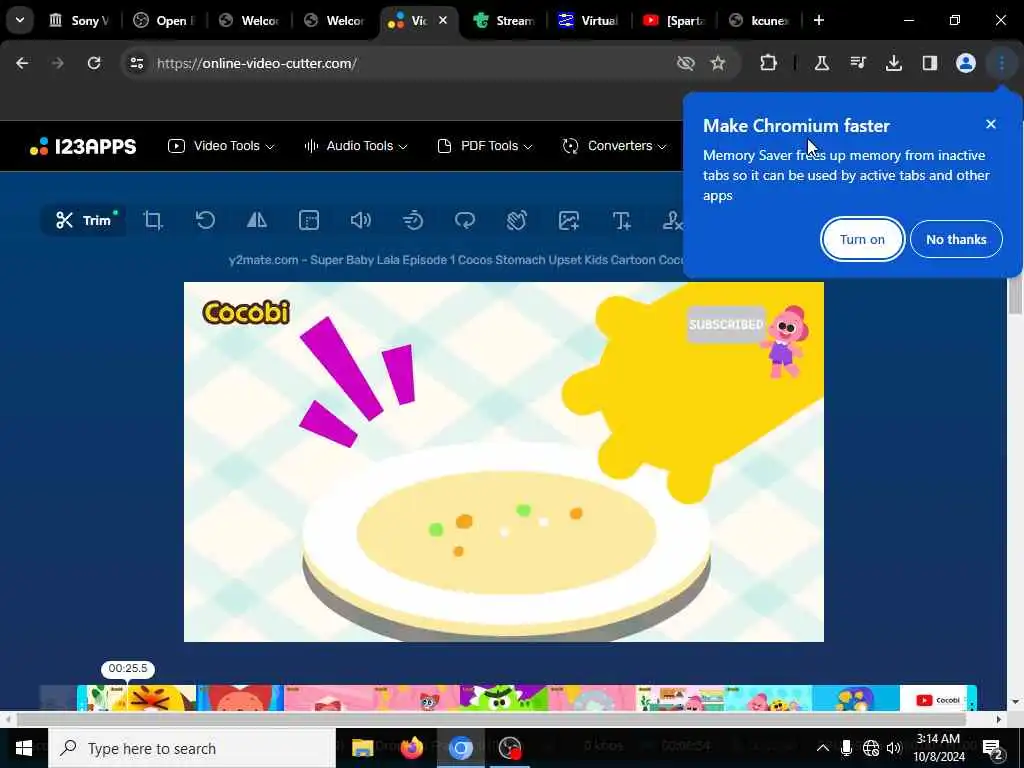1024x768 pixels.
Task: Toggle the browser side panel
Action: coord(929,63)
